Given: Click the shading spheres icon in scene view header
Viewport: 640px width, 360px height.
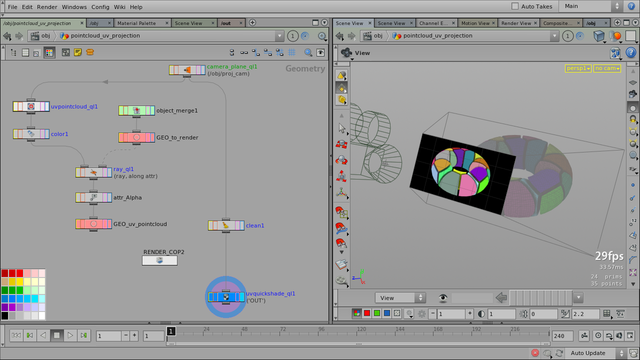Looking at the screenshot, I should (615, 36).
